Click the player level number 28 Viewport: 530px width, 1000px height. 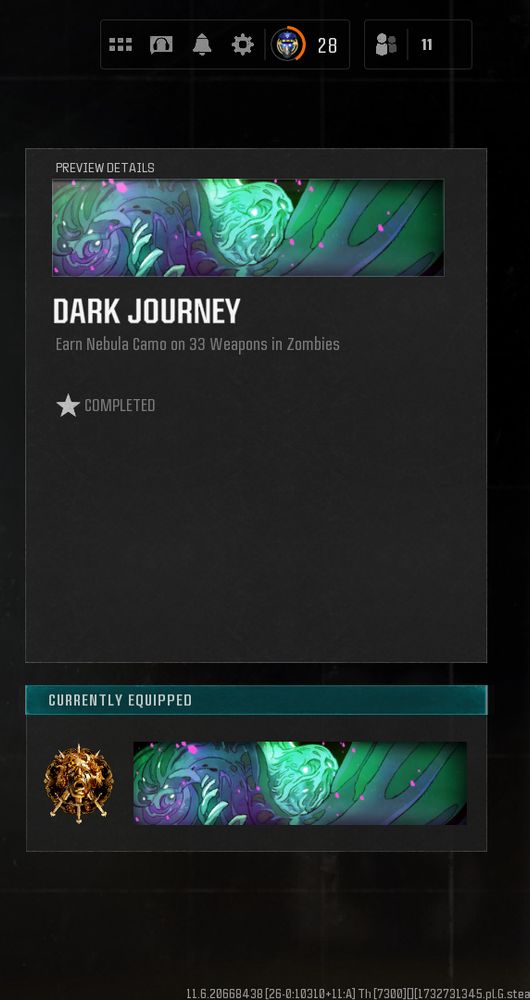327,45
